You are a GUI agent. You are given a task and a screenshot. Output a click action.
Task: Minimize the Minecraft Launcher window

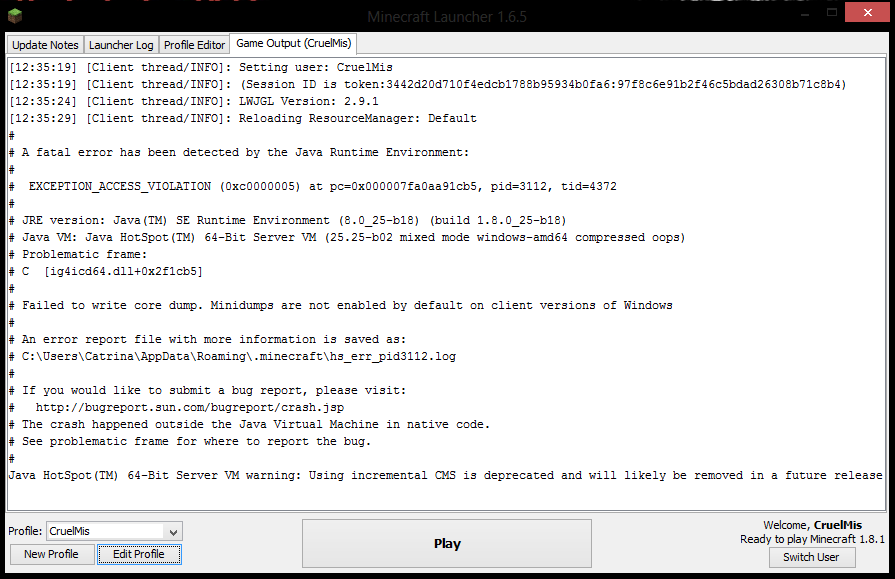tap(805, 13)
